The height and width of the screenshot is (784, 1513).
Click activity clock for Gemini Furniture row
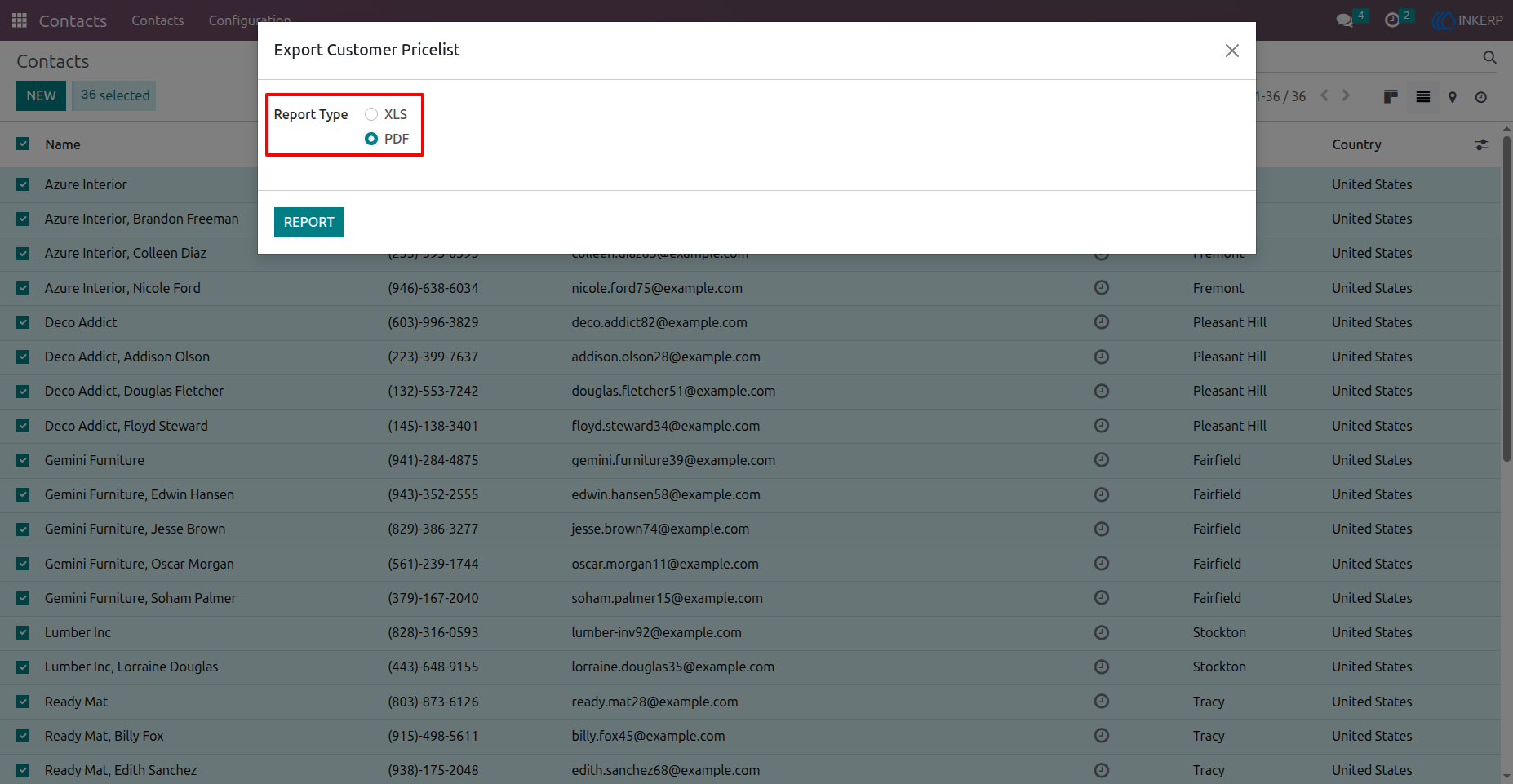[x=1102, y=460]
